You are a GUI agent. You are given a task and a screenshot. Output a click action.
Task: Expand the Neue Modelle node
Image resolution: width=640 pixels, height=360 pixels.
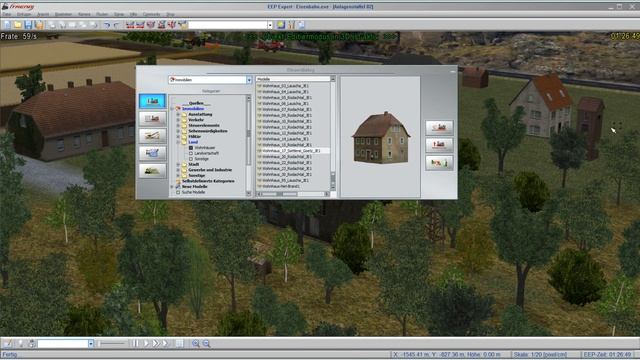(x=172, y=187)
